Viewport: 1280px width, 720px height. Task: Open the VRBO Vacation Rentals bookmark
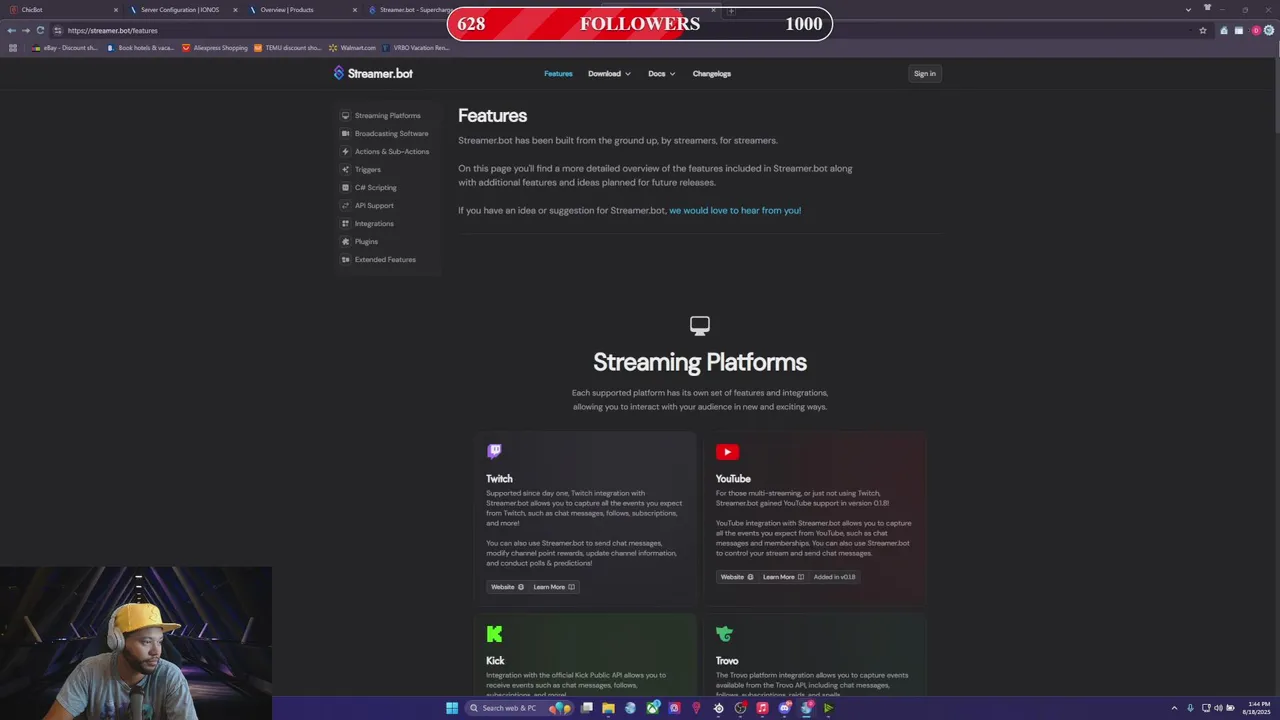(x=415, y=48)
